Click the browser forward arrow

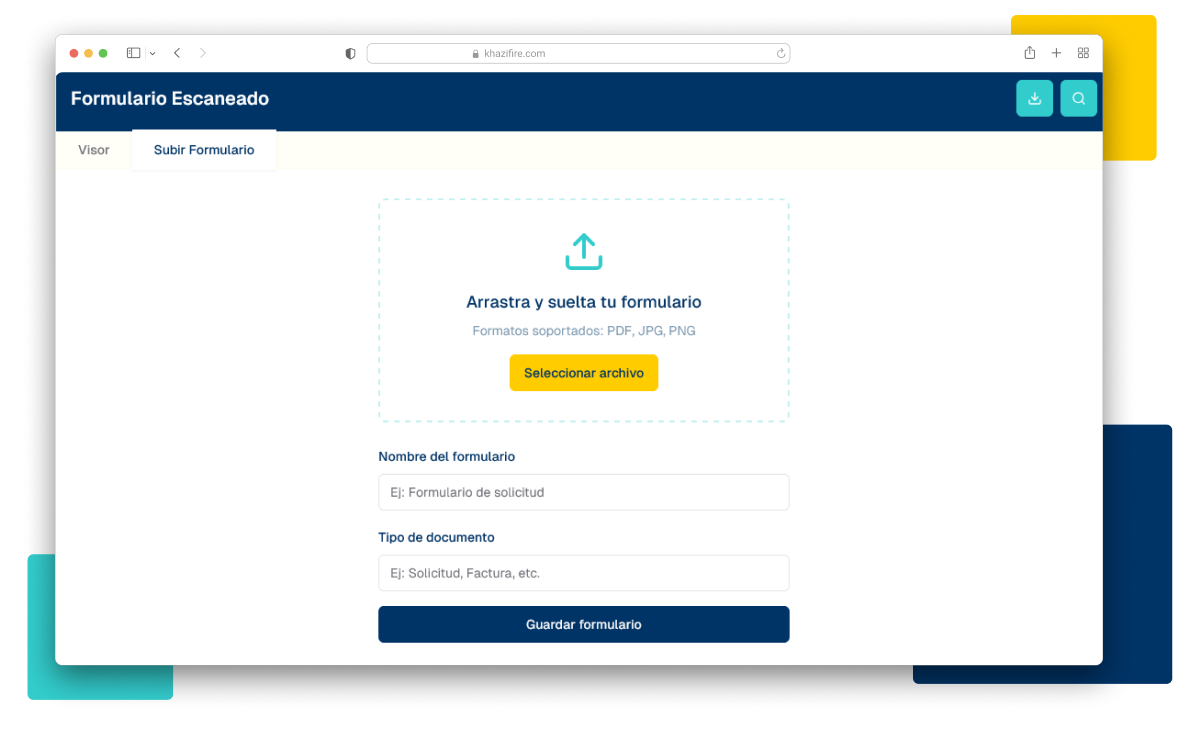203,53
